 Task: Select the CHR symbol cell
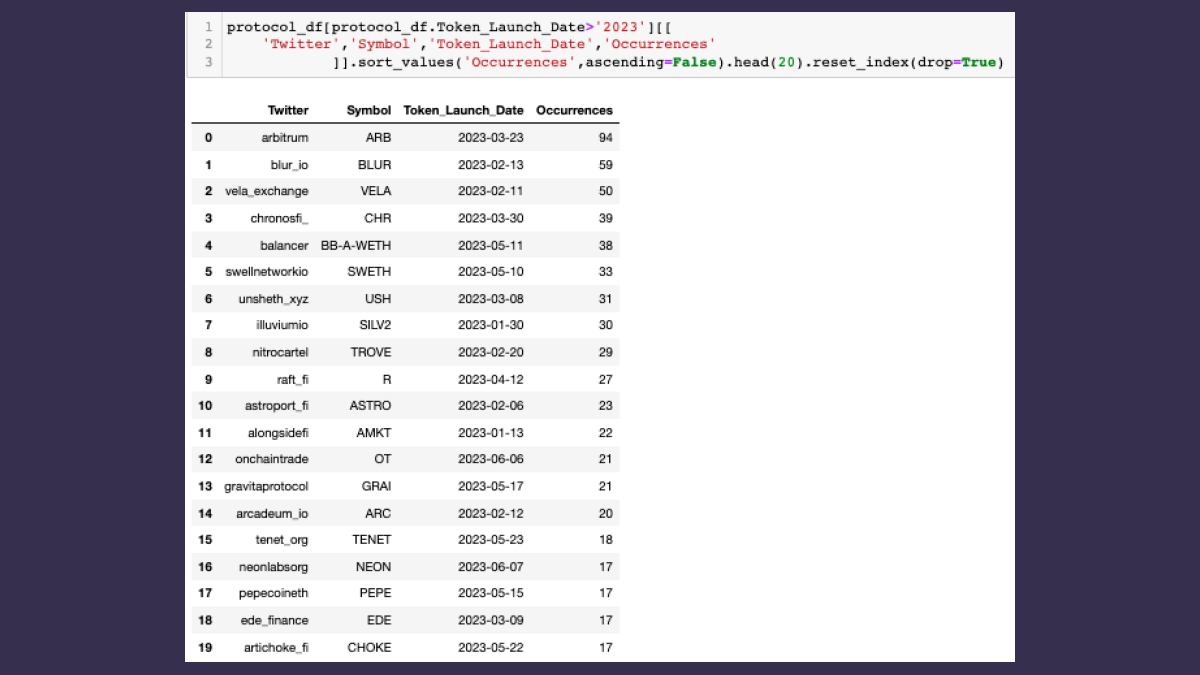tap(378, 218)
